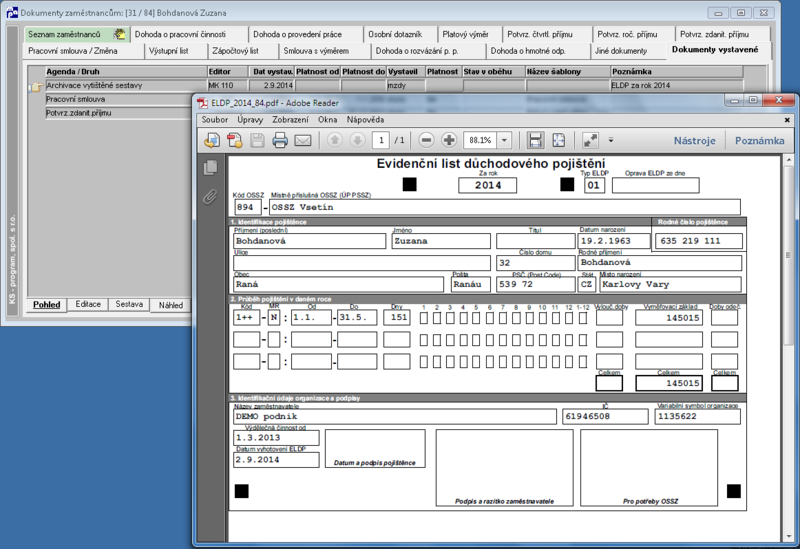Click the email envelope icon
The height and width of the screenshot is (549, 800).
coord(303,140)
